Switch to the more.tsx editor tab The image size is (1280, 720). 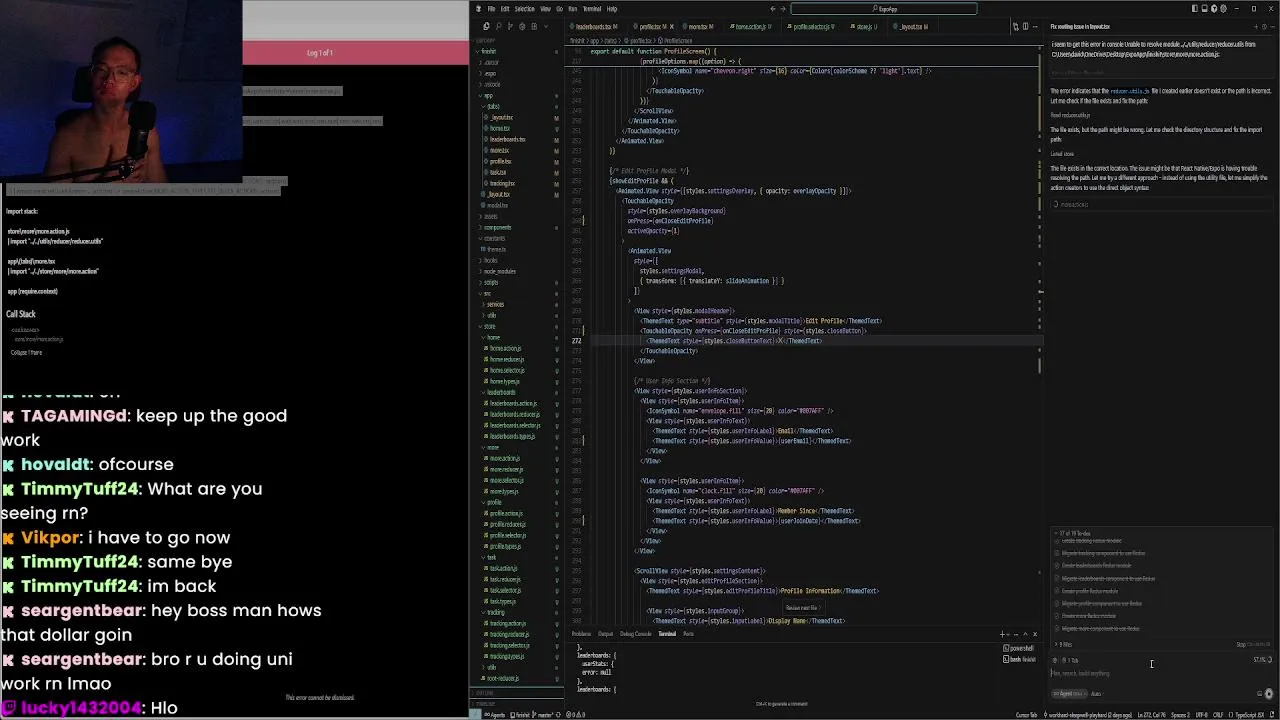697,27
